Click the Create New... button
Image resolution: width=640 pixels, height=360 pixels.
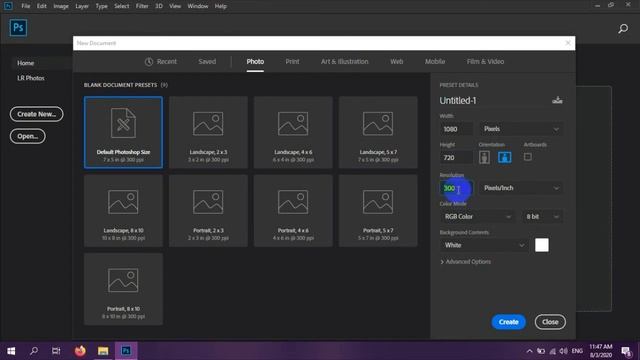[36, 114]
